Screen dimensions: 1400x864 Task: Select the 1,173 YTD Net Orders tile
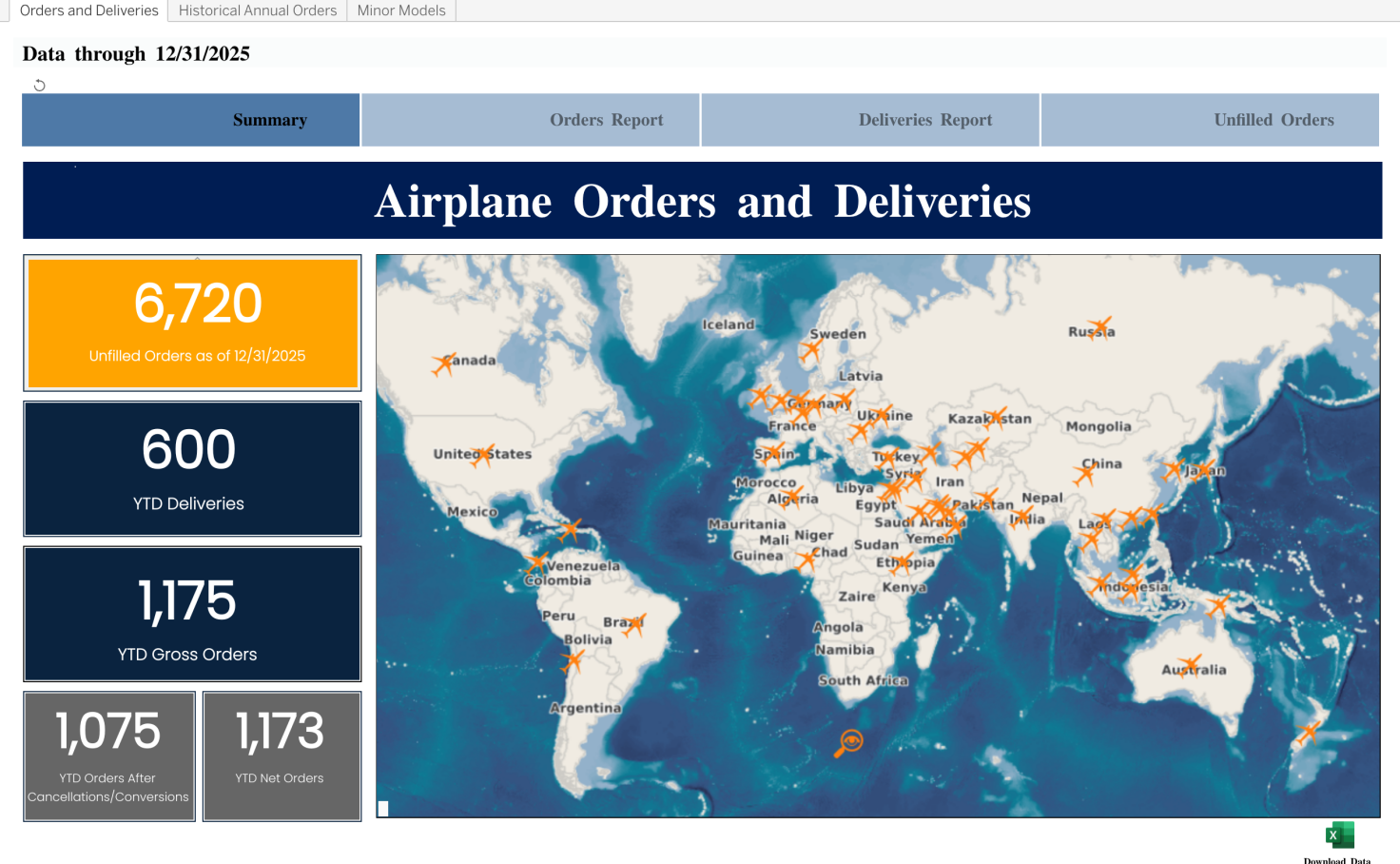[x=282, y=756]
